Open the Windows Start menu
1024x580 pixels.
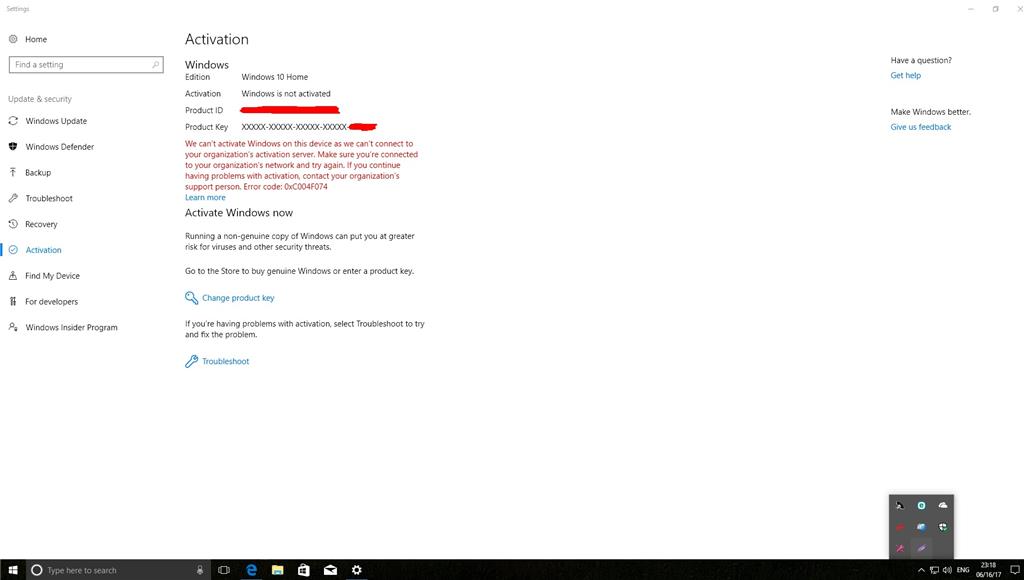coord(12,570)
